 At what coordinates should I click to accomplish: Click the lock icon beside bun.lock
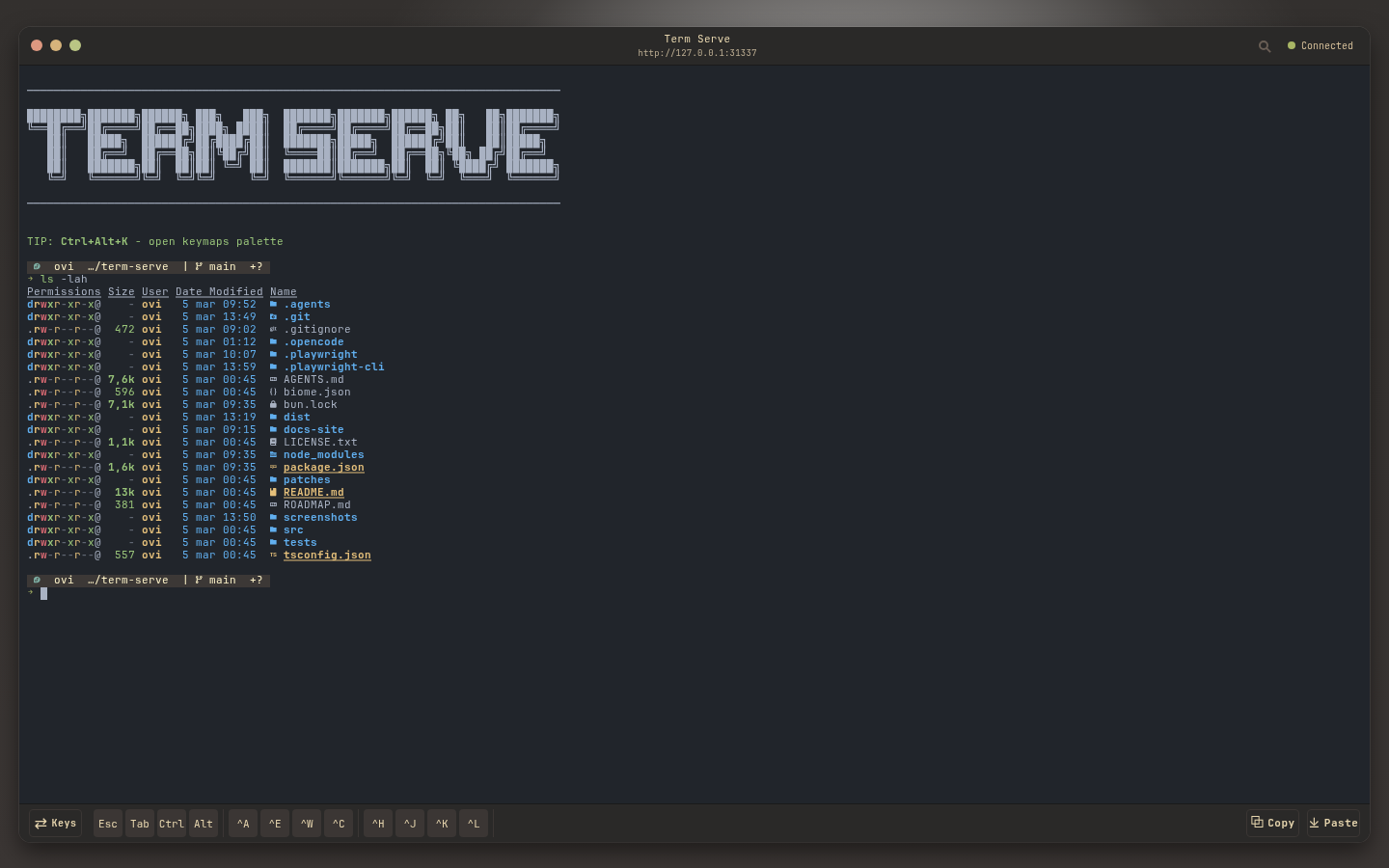pos(274,404)
